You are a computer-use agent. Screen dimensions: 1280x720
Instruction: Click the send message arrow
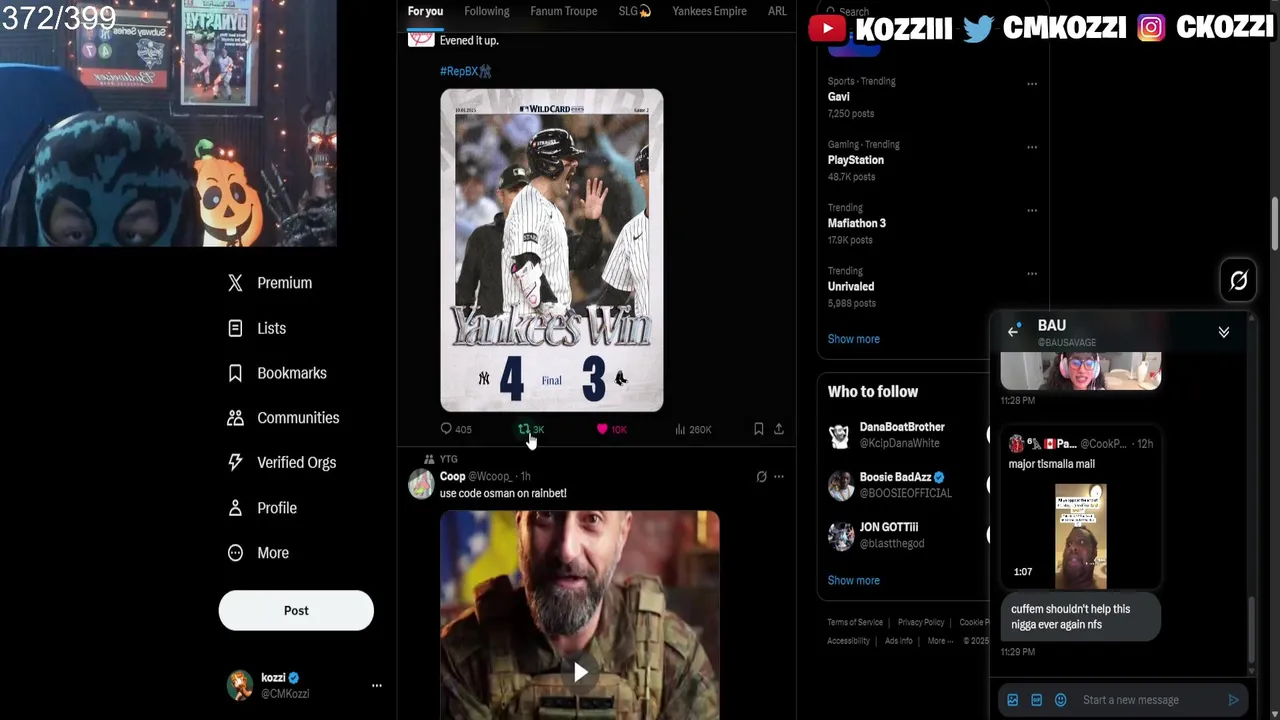pyautogui.click(x=1233, y=700)
